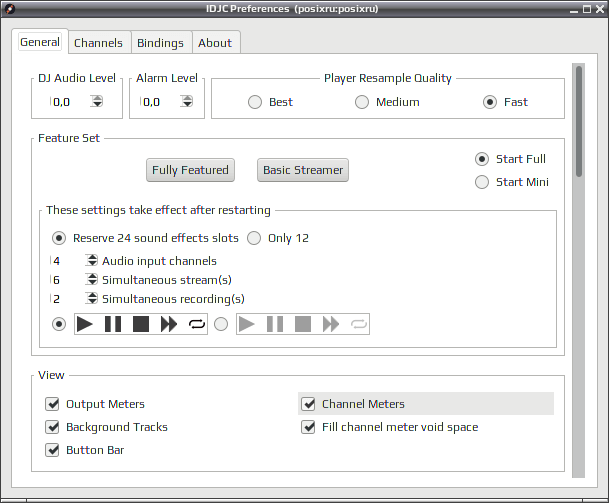Image resolution: width=609 pixels, height=503 pixels.
Task: Click "These settings take effect after restarting" text
Action: 158,210
